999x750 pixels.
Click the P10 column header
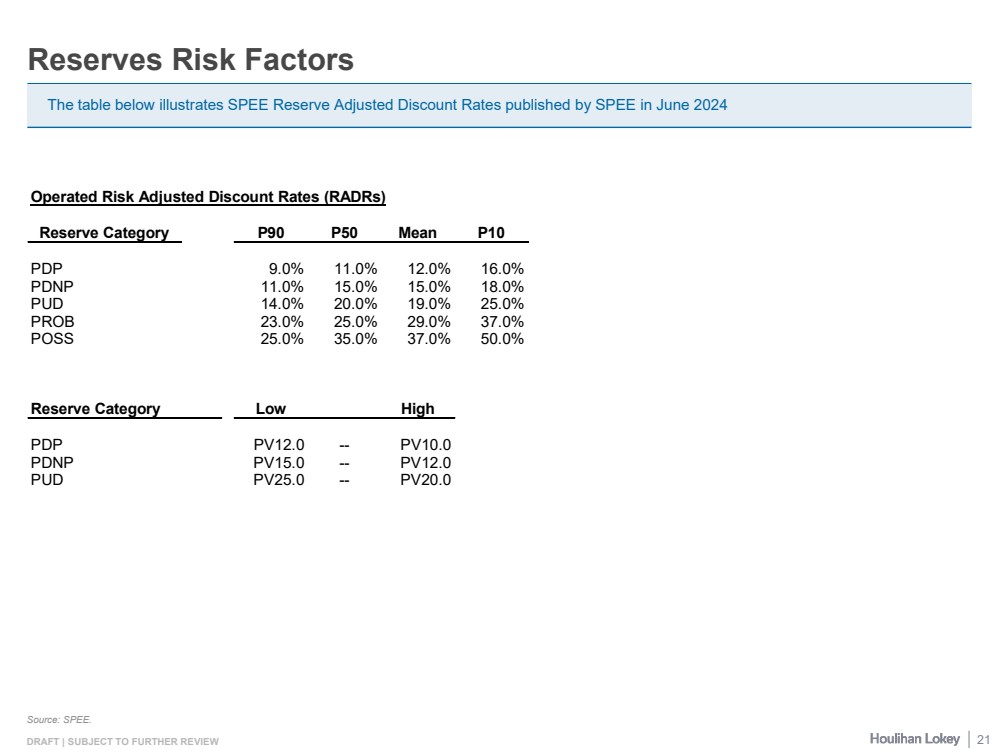click(491, 233)
